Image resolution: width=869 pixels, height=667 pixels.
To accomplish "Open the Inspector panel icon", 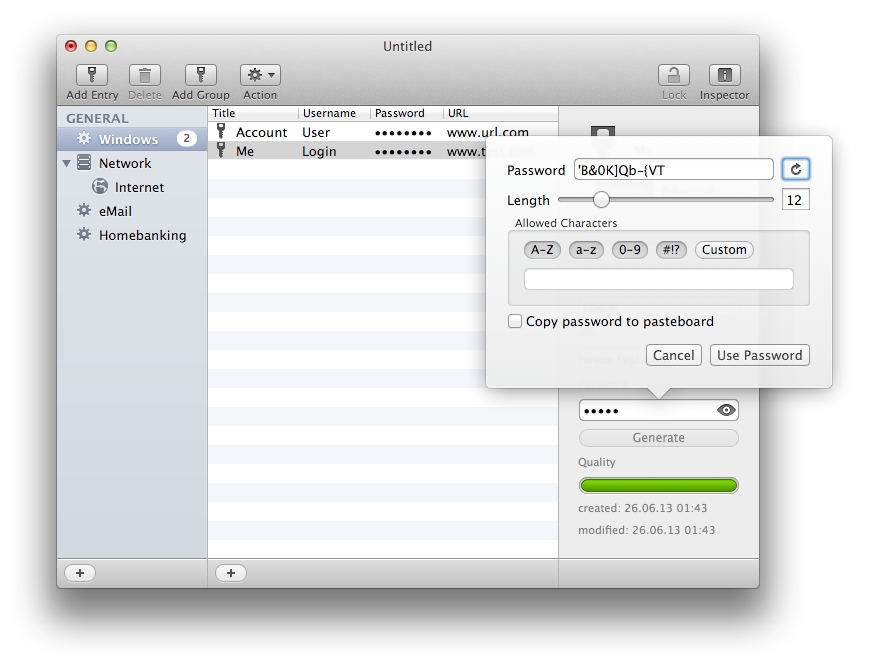I will (x=724, y=75).
